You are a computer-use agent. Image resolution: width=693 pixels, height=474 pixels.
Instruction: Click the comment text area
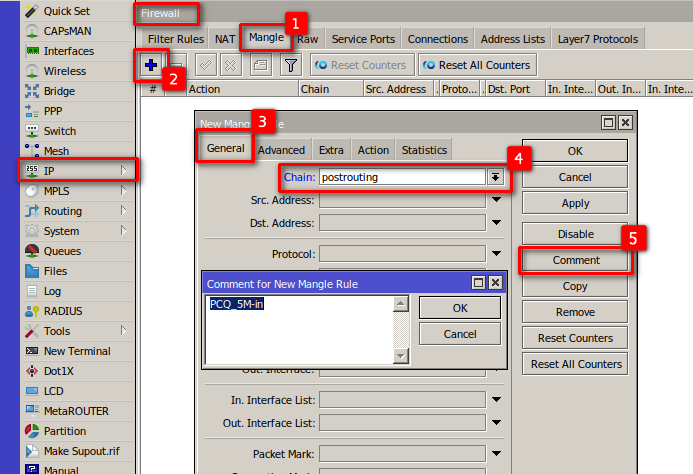(300, 328)
